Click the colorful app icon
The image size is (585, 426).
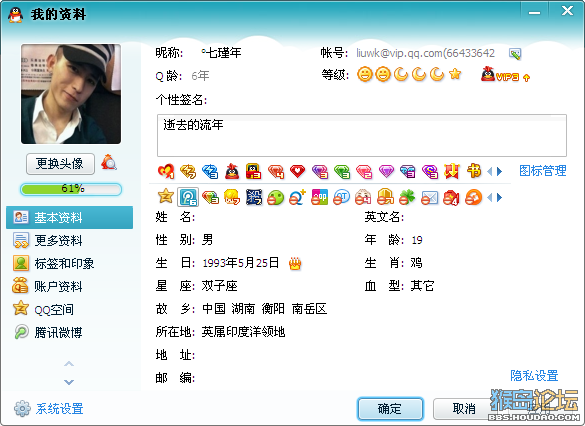(319, 197)
